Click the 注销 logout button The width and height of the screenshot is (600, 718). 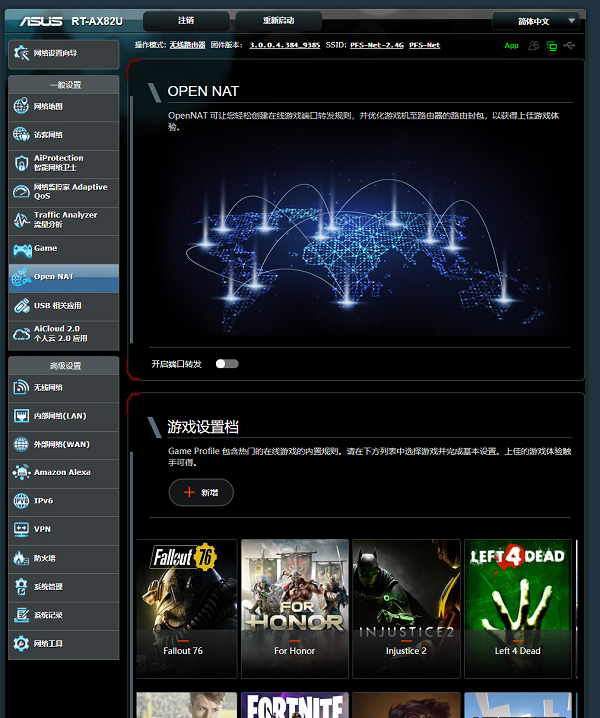(186, 21)
